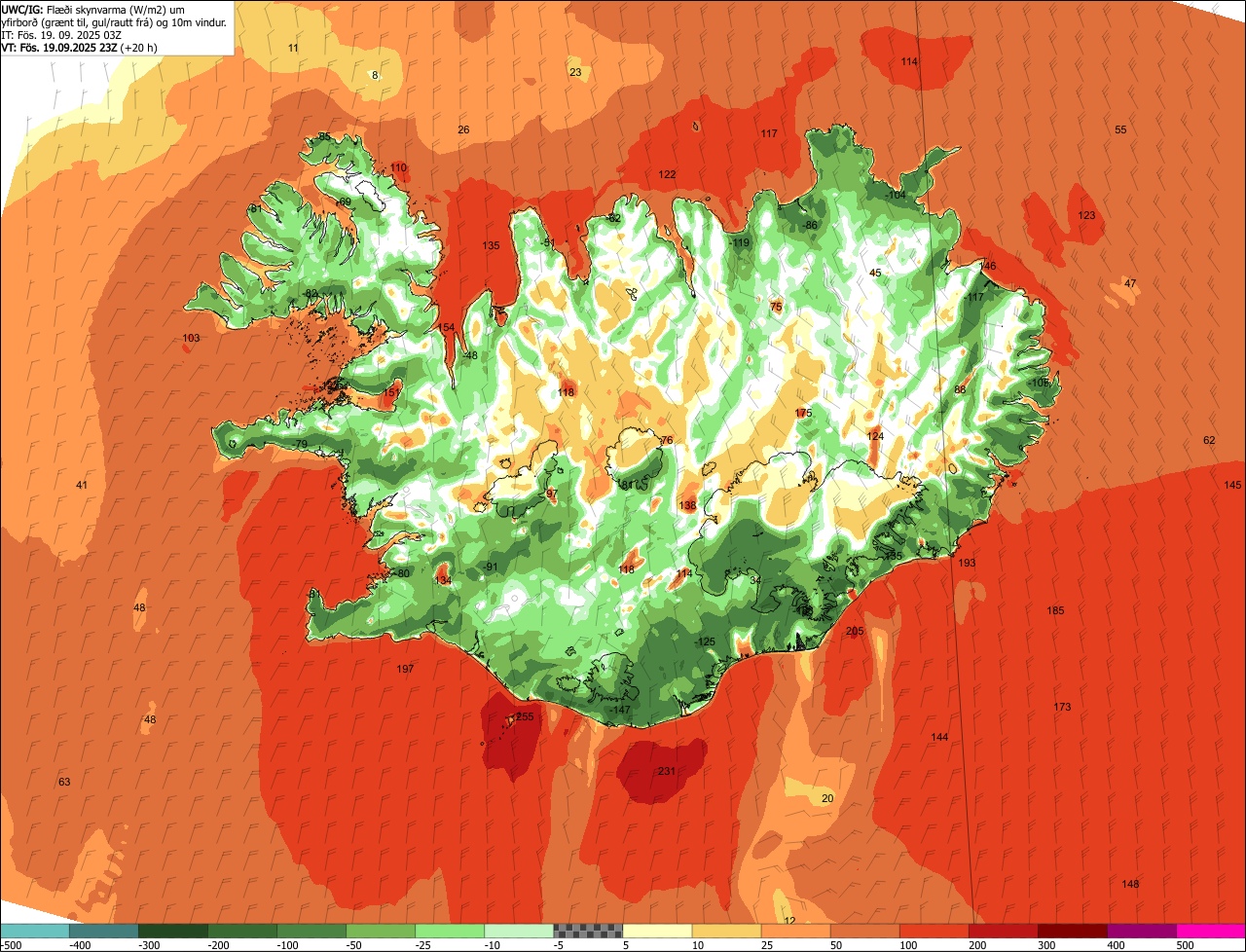Viewport: 1246px width, 952px height.
Task: Click the "-500" legend label
Action: 11,944
